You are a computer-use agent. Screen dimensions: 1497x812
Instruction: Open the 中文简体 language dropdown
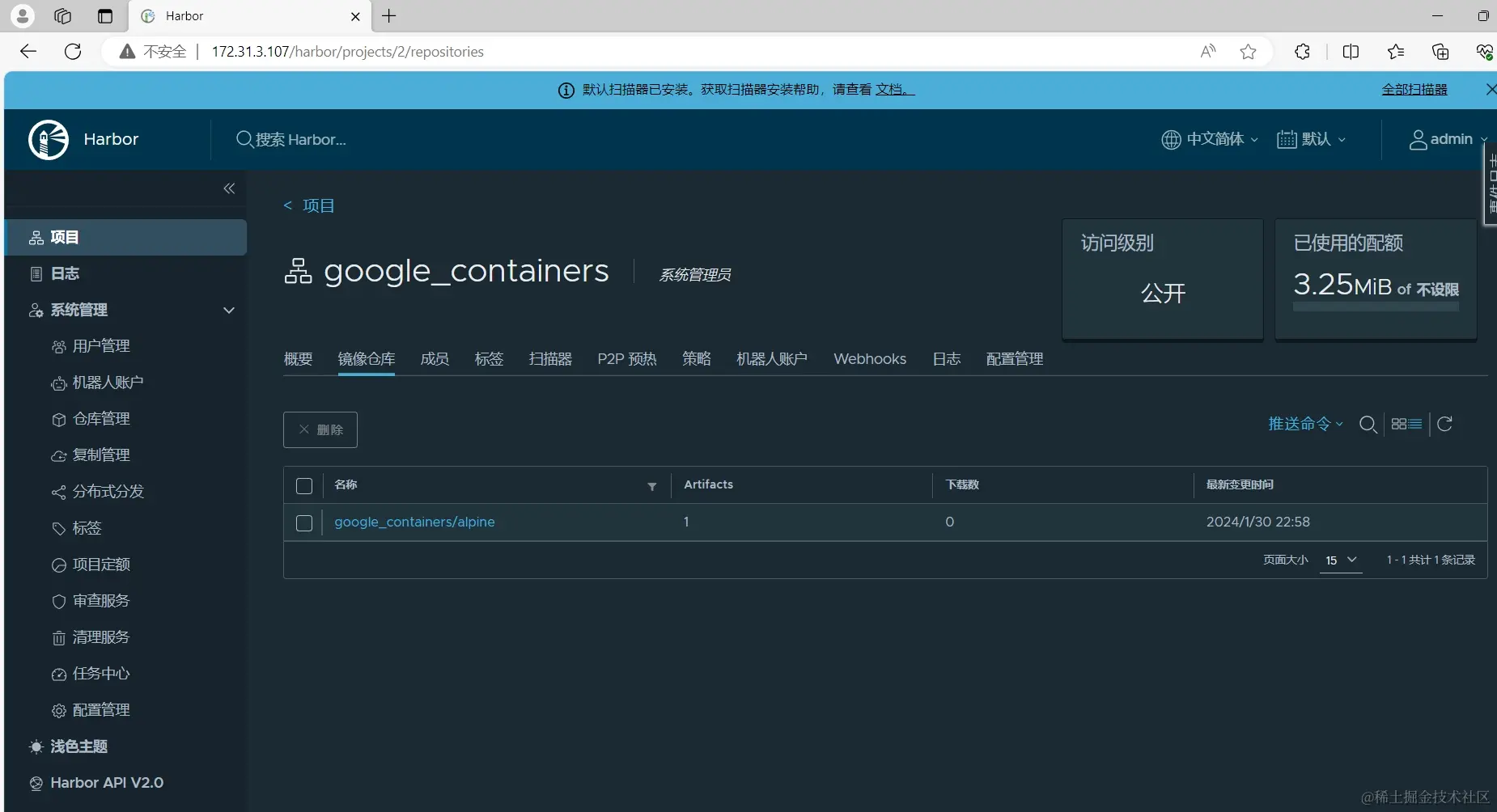(x=1210, y=139)
